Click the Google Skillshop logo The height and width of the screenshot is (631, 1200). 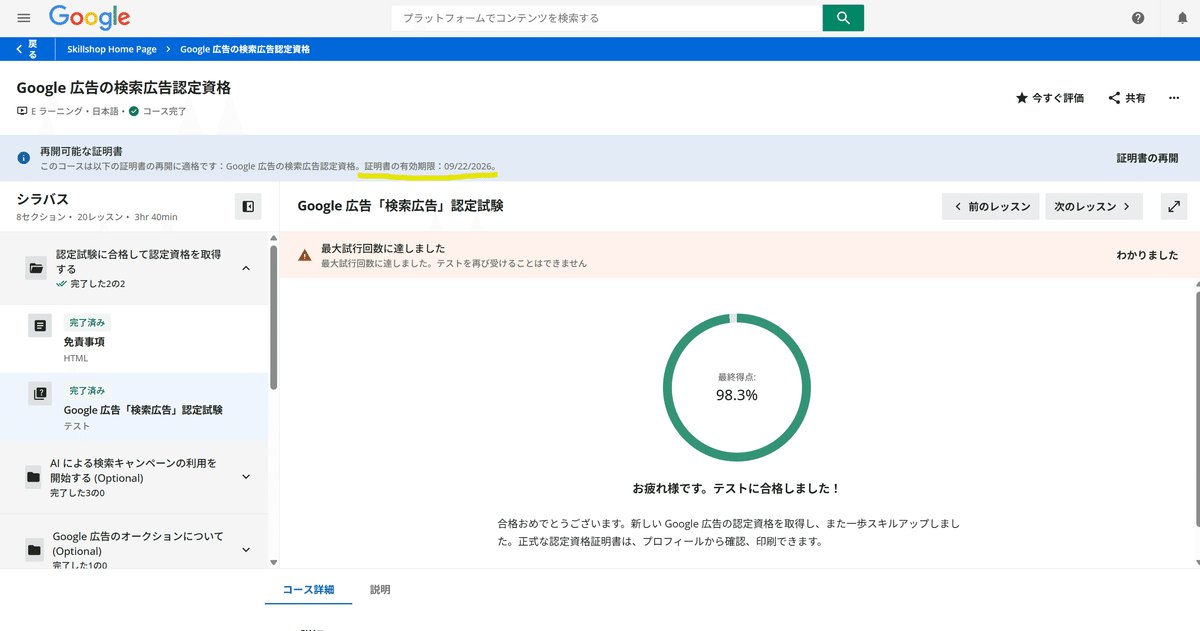pyautogui.click(x=88, y=17)
